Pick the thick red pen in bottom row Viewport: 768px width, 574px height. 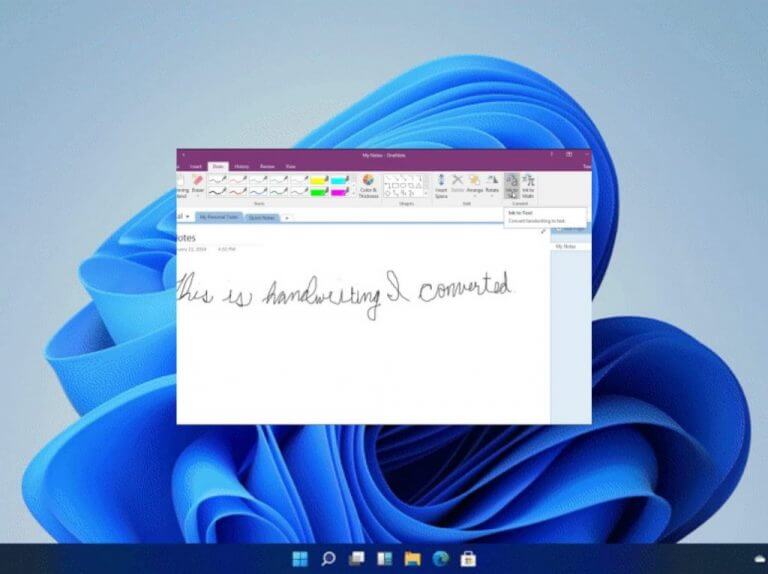(x=238, y=192)
